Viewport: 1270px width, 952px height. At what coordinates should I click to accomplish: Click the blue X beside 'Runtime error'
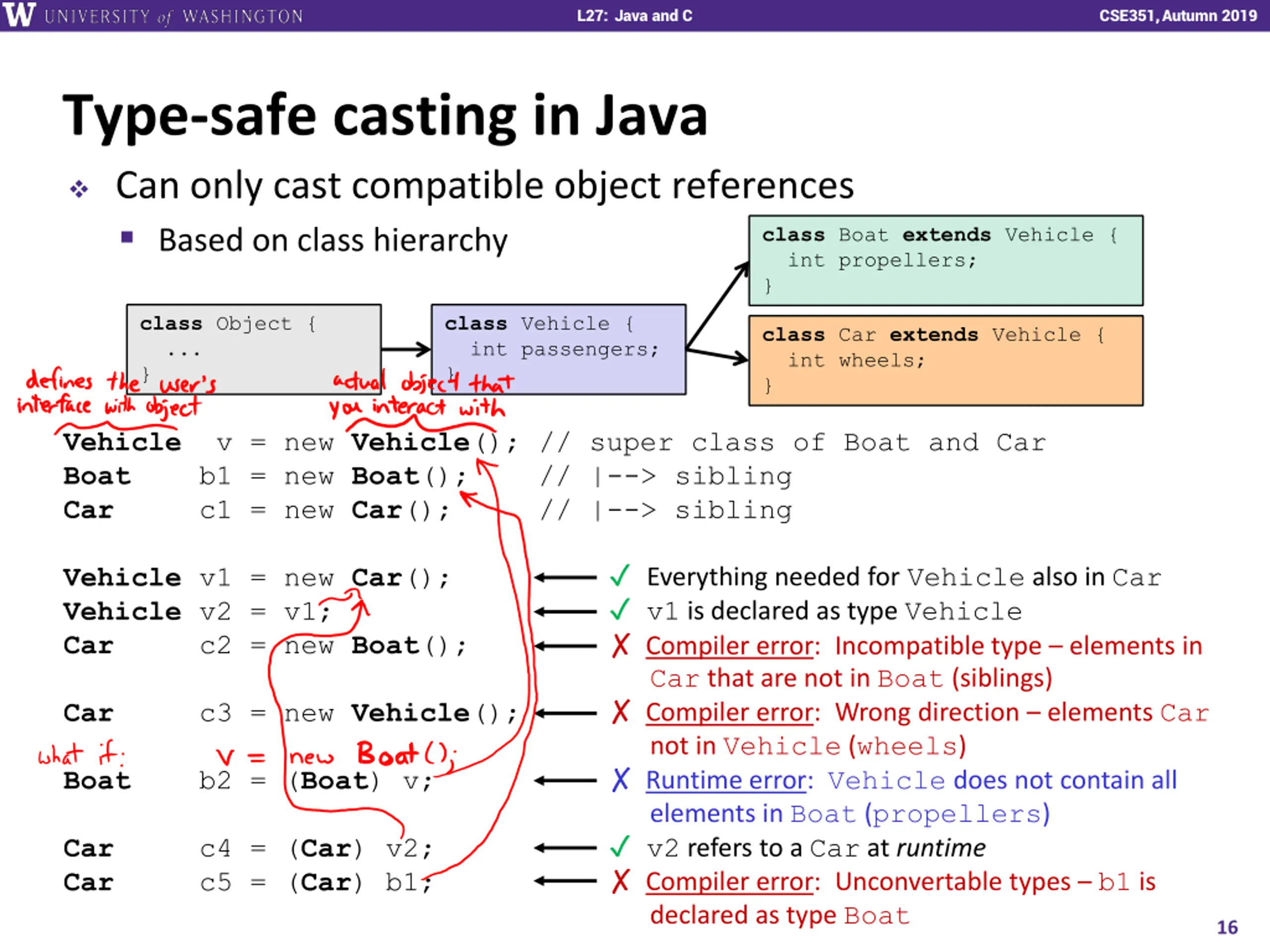tap(621, 780)
